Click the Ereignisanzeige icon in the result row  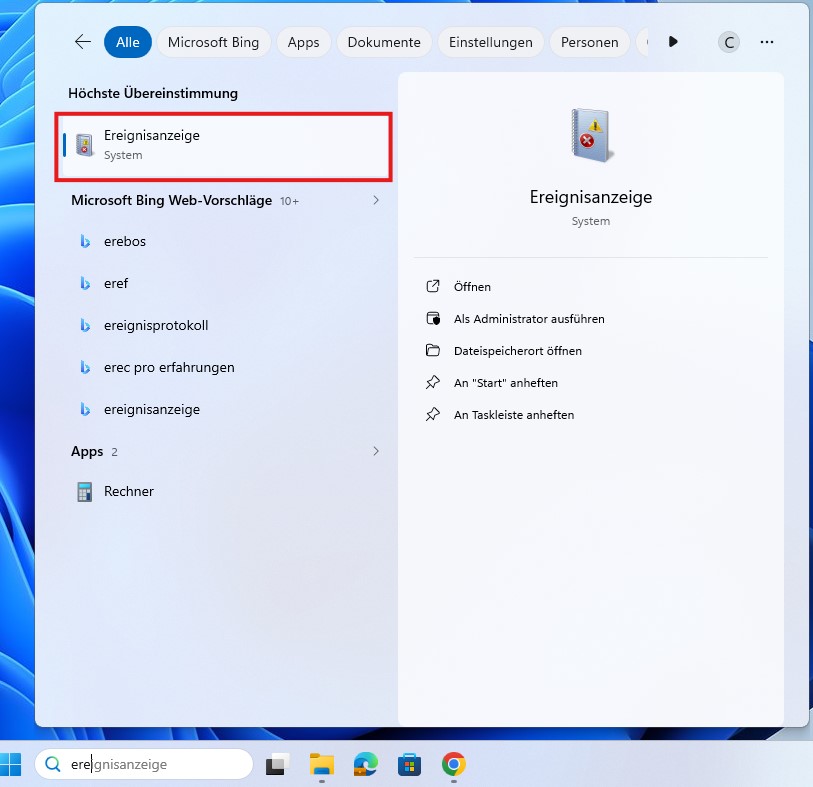coord(85,145)
